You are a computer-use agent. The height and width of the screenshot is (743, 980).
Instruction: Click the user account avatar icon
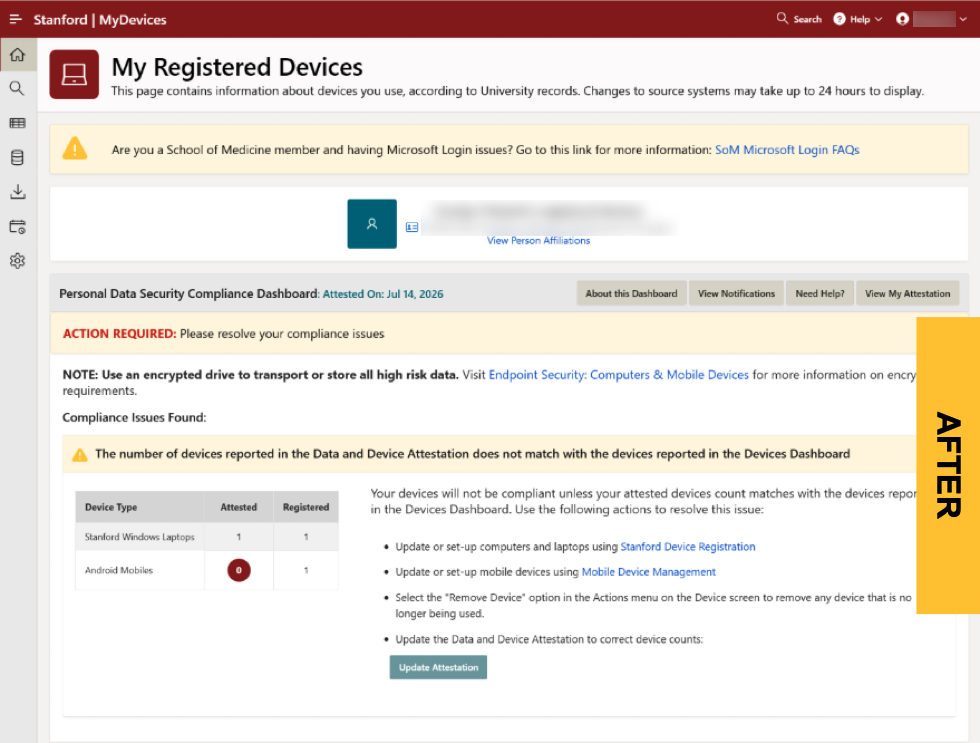(902, 19)
